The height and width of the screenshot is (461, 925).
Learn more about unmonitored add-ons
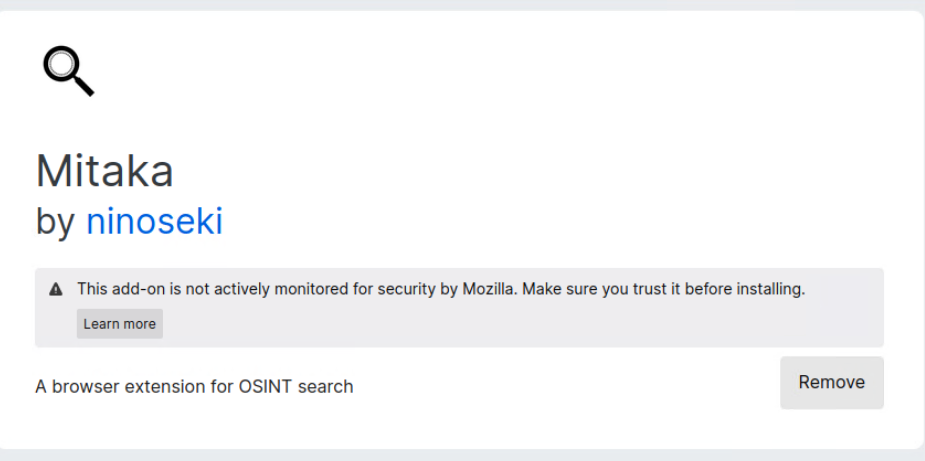120,323
